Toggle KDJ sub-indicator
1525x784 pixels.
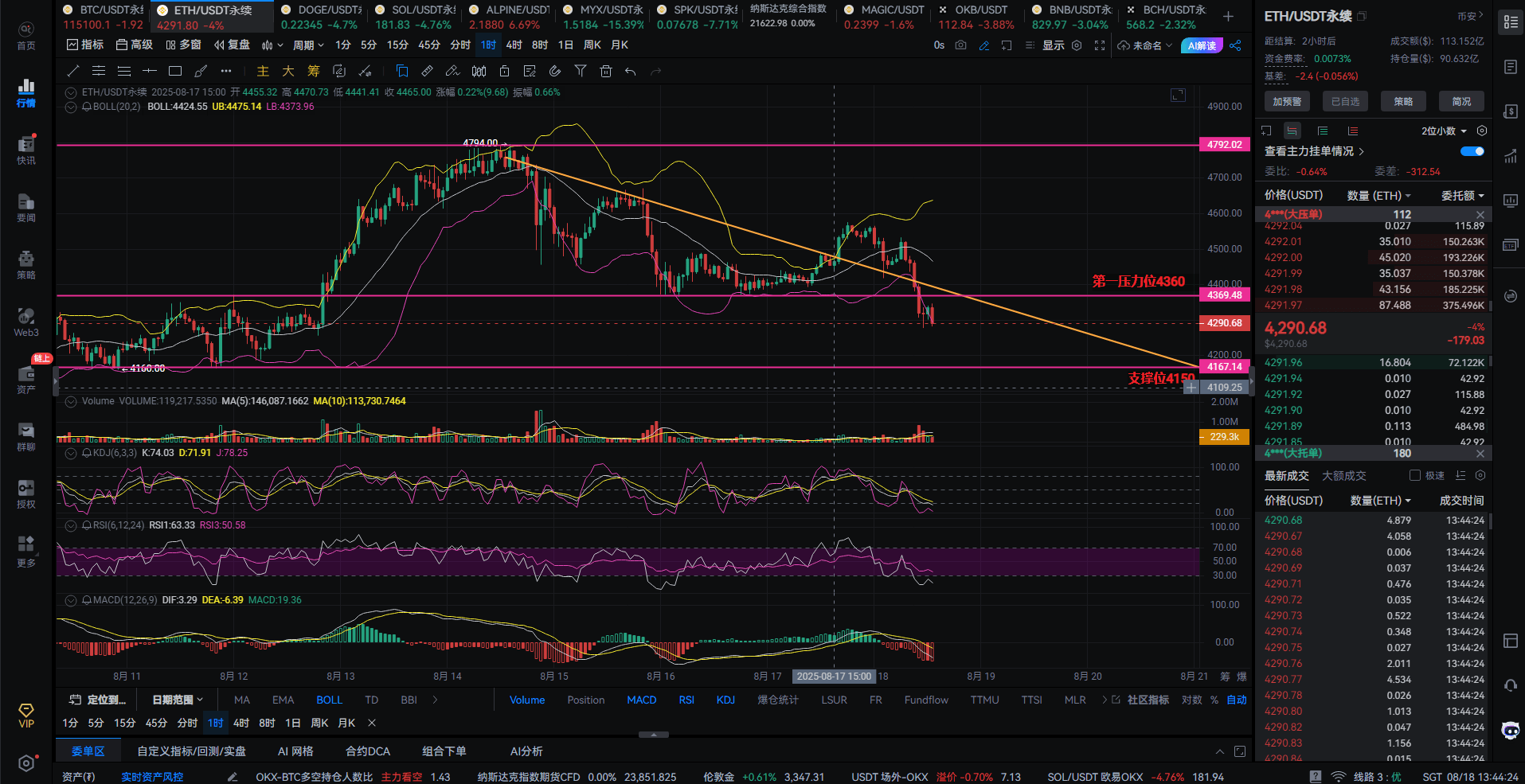[725, 700]
